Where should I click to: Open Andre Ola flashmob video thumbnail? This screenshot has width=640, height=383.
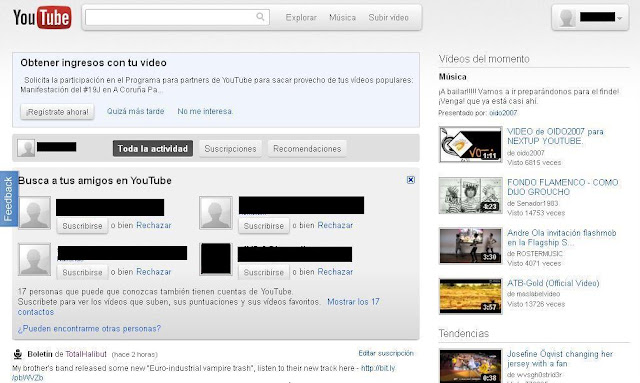[x=470, y=245]
